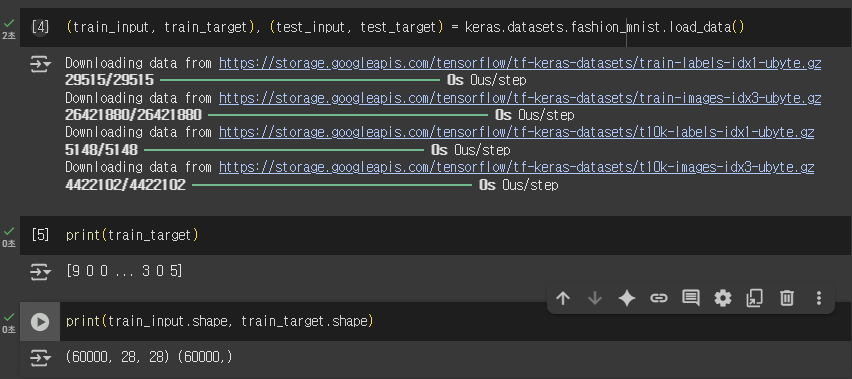Image resolution: width=852 pixels, height=379 pixels.
Task: Toggle output options for the shape output
Action: [40, 357]
